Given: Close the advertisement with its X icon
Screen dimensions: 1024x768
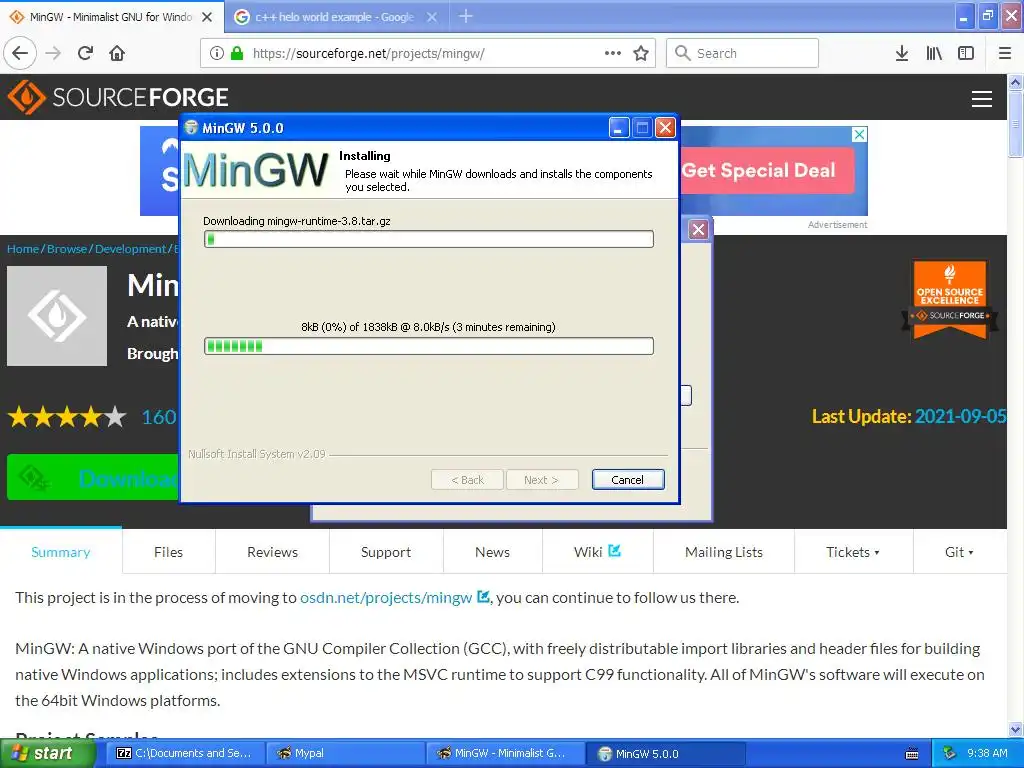Looking at the screenshot, I should pos(859,134).
